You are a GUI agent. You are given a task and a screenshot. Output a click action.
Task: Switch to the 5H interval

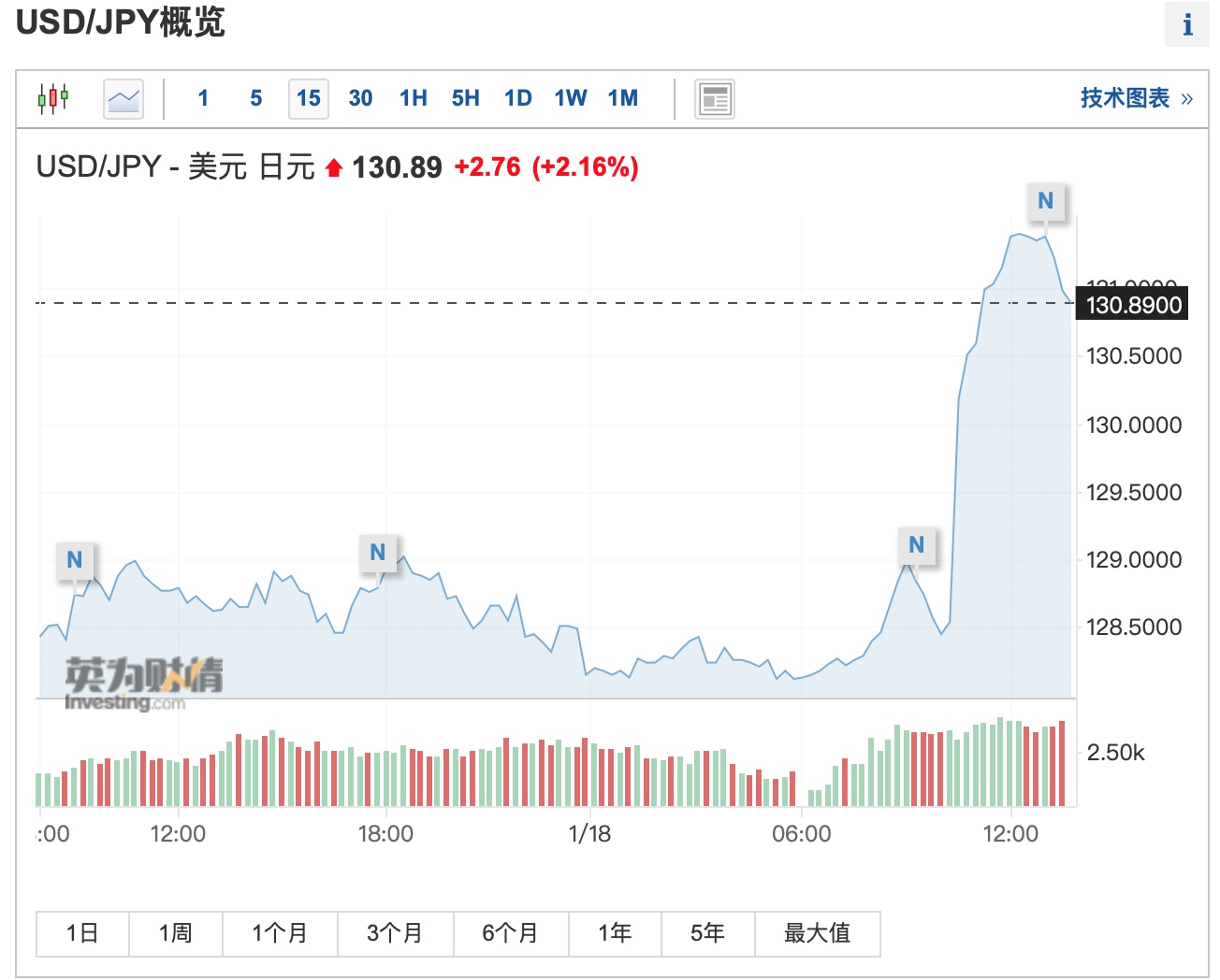pyautogui.click(x=466, y=98)
